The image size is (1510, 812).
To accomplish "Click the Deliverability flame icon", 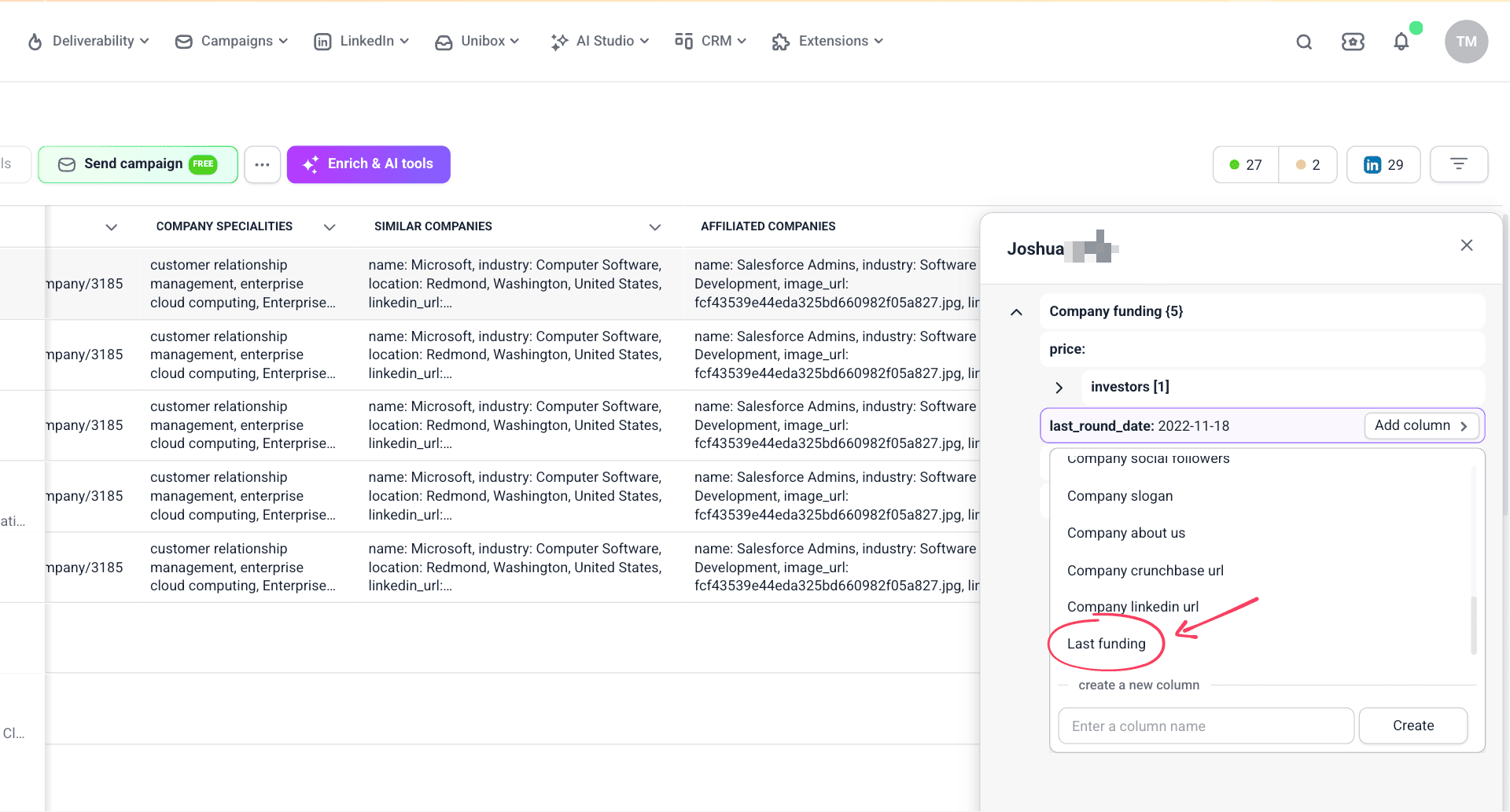I will [35, 42].
